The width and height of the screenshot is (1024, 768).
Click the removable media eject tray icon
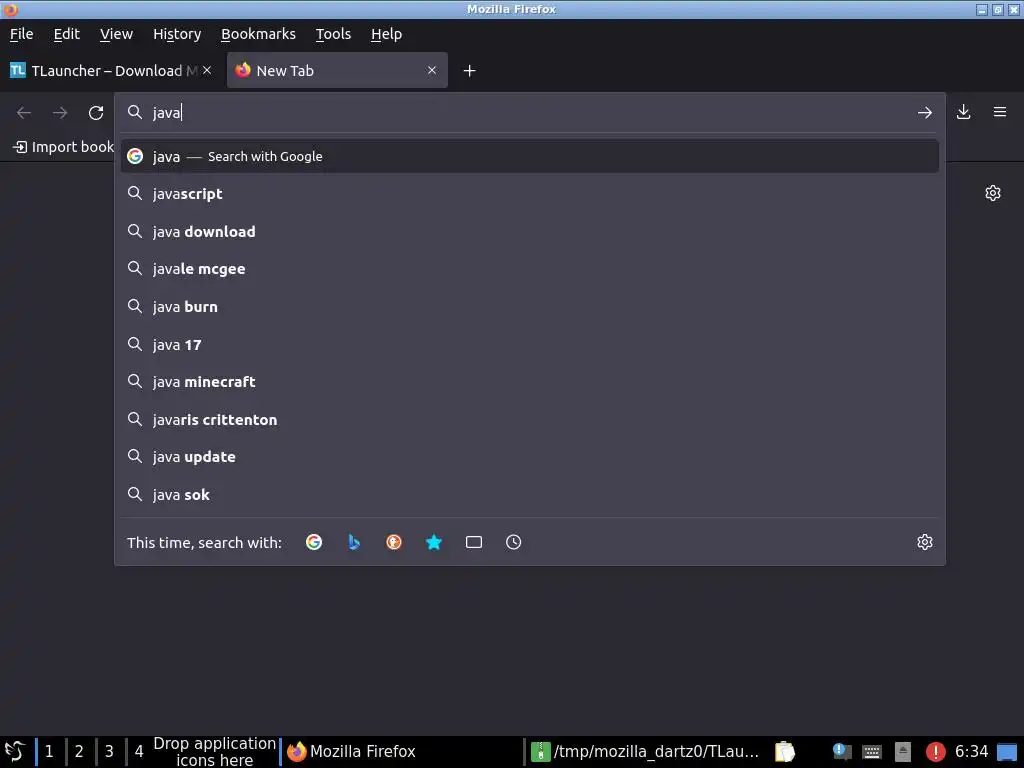pos(903,752)
